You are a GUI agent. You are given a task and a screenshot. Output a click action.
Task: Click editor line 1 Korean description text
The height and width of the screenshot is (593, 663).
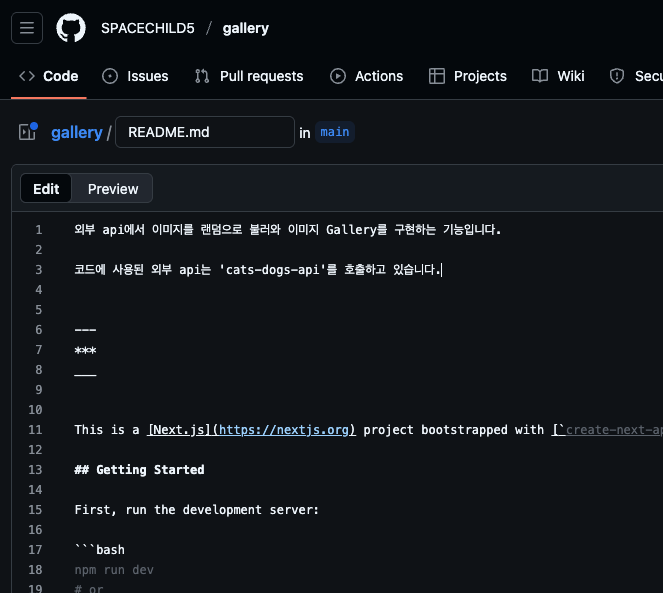[288, 230]
